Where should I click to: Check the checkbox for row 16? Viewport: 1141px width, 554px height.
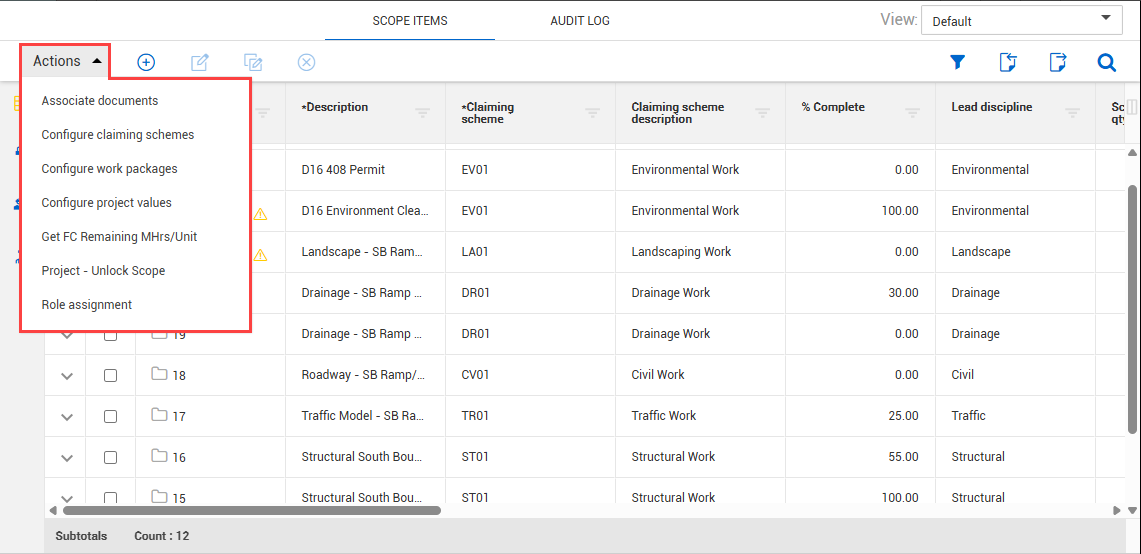(x=111, y=458)
